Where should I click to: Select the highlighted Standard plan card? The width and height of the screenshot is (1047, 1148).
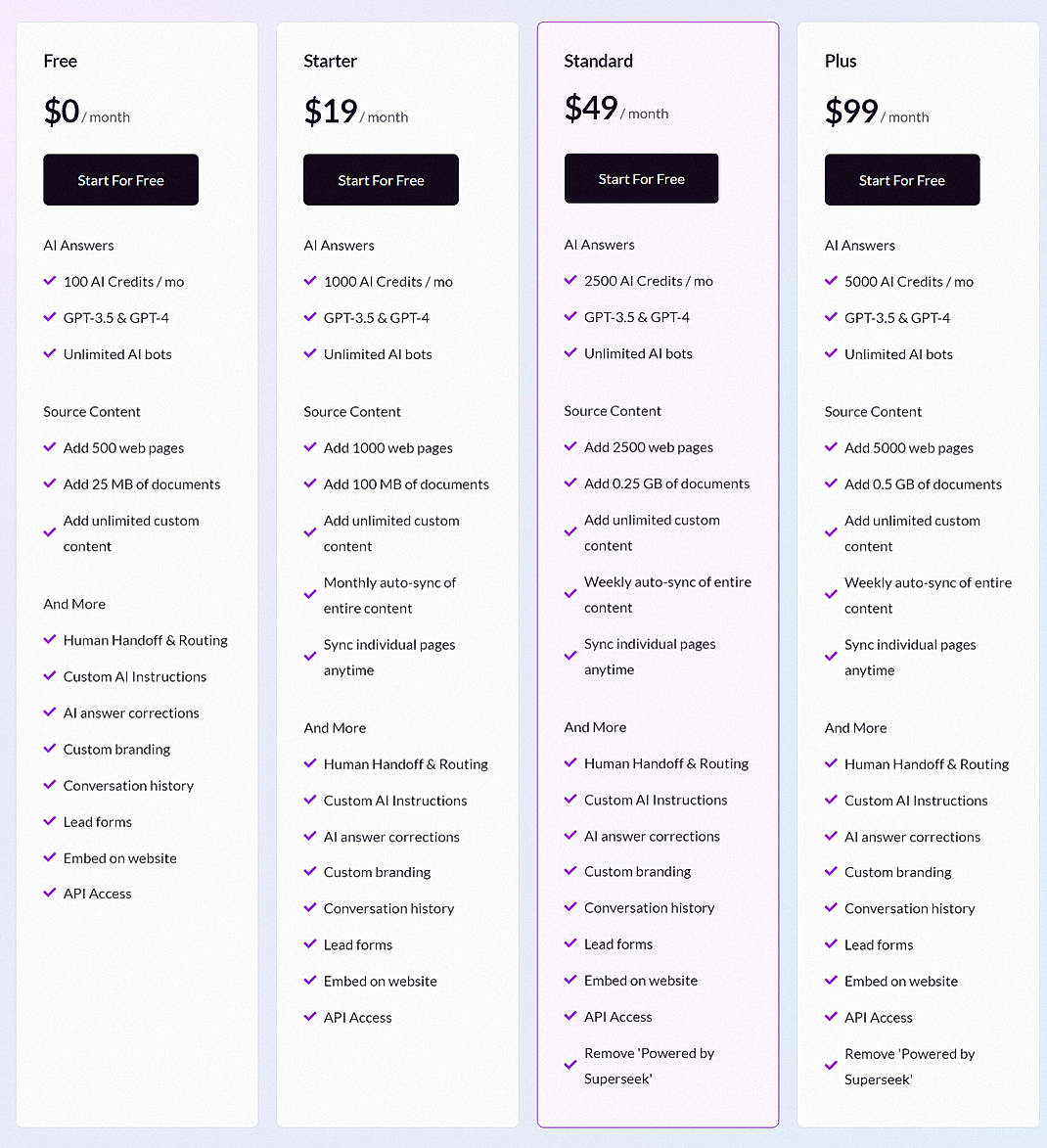coord(658,573)
